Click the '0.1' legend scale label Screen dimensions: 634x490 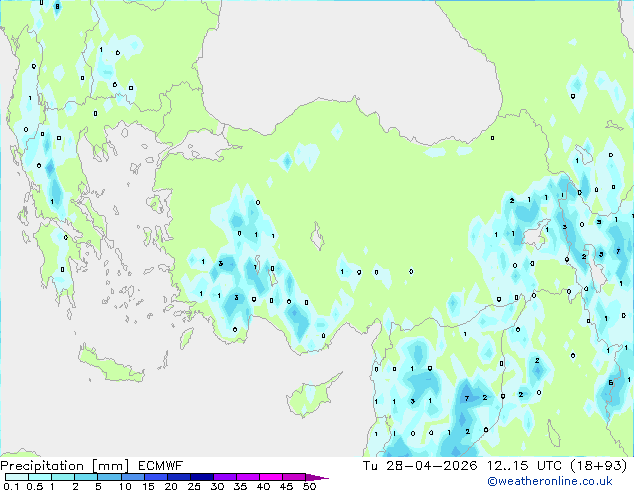(x=11, y=486)
